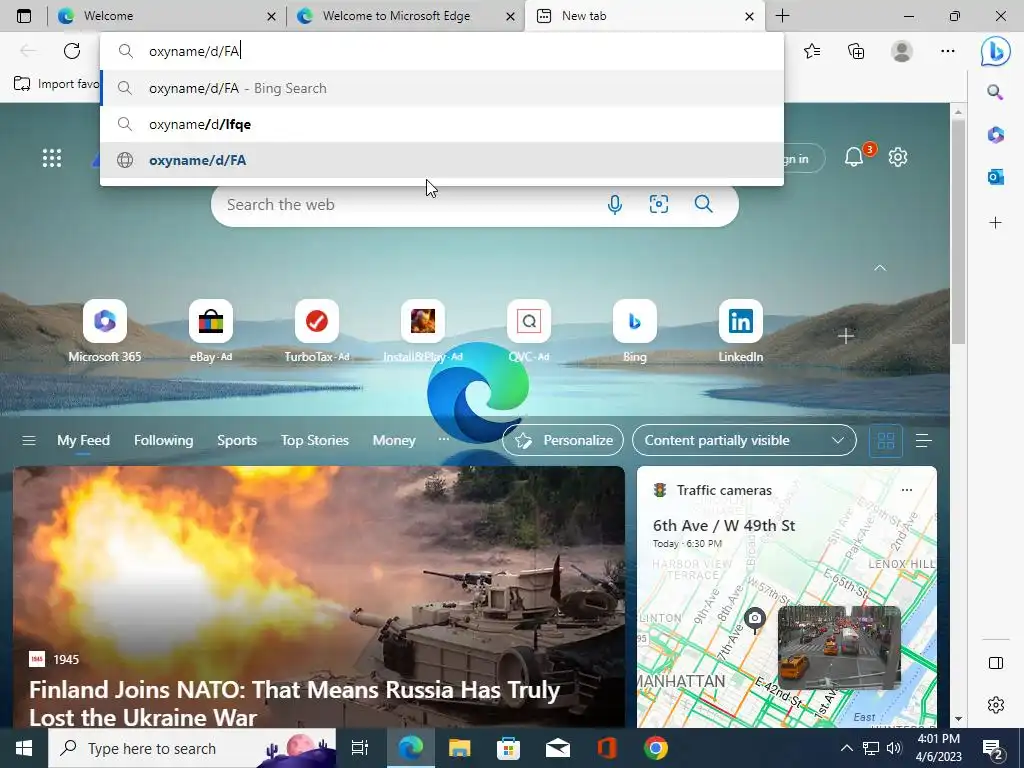Click the Personalize button
Viewport: 1024px width, 768px height.
point(563,440)
